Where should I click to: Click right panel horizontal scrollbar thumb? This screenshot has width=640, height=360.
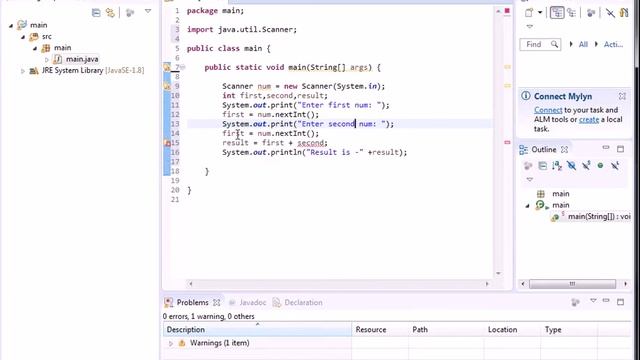click(x=572, y=284)
